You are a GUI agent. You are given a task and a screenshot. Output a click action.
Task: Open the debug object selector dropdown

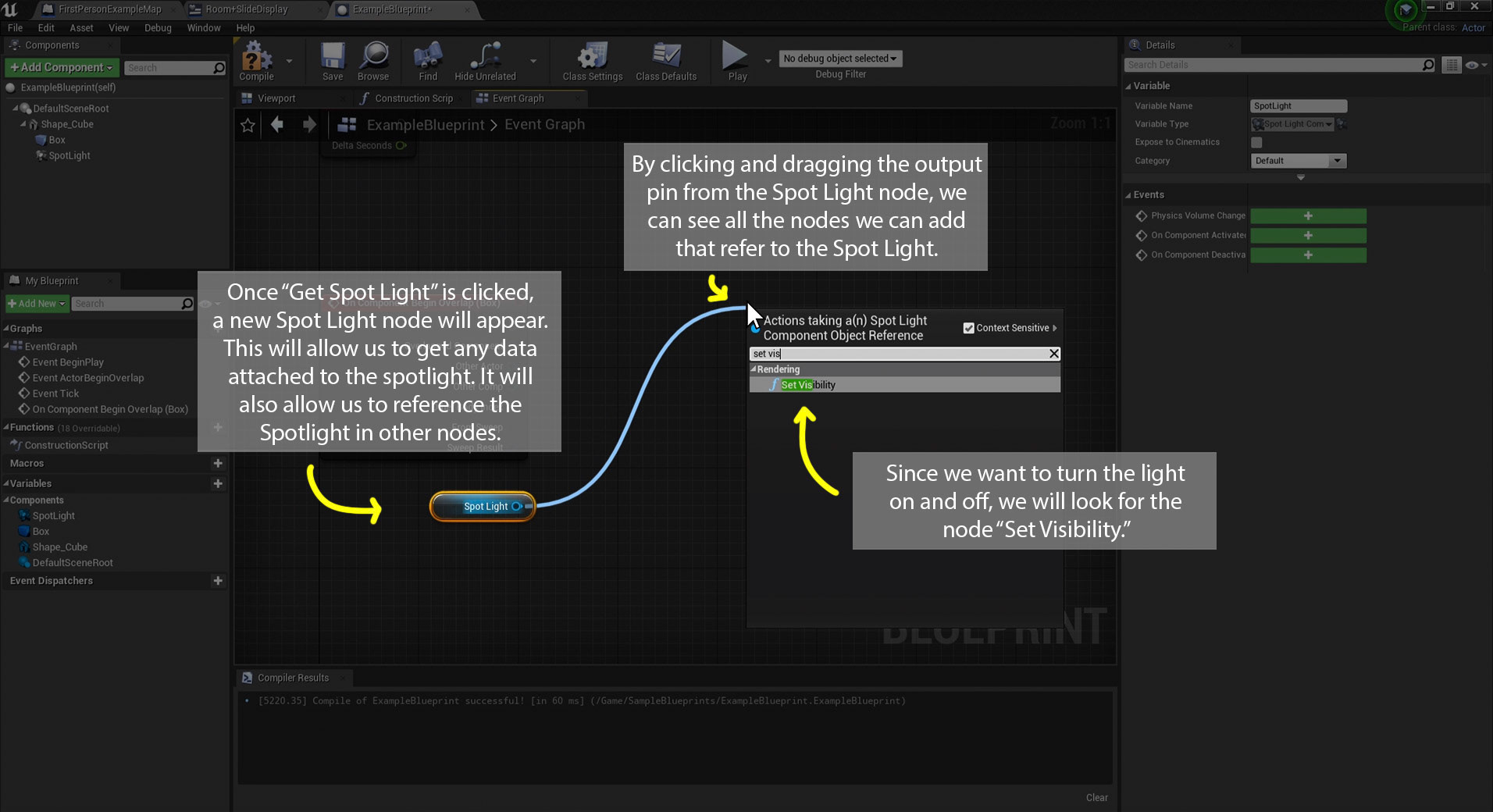pos(840,59)
